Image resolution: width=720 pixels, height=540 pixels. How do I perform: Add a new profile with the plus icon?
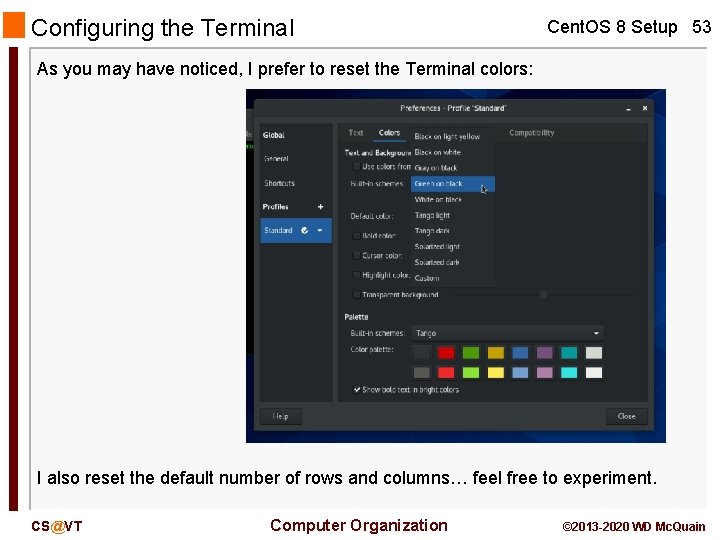click(x=321, y=207)
